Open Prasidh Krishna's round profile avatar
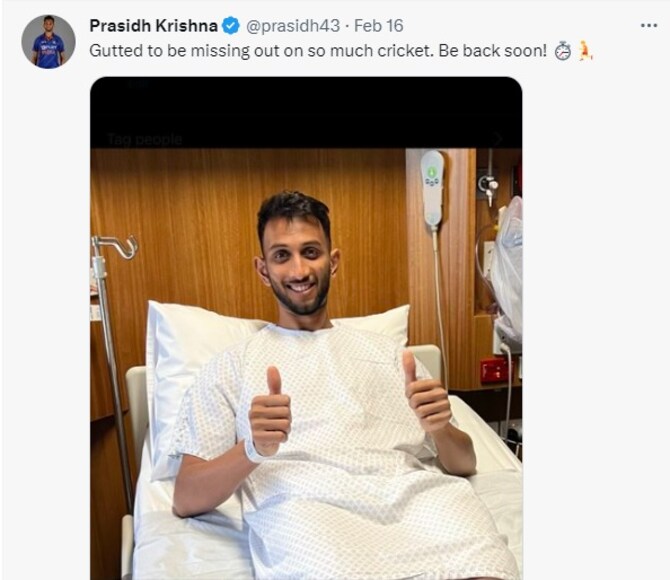670x580 pixels. pos(48,41)
